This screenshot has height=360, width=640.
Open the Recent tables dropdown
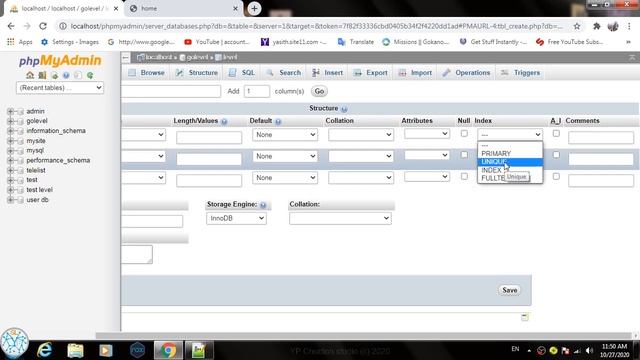60,88
